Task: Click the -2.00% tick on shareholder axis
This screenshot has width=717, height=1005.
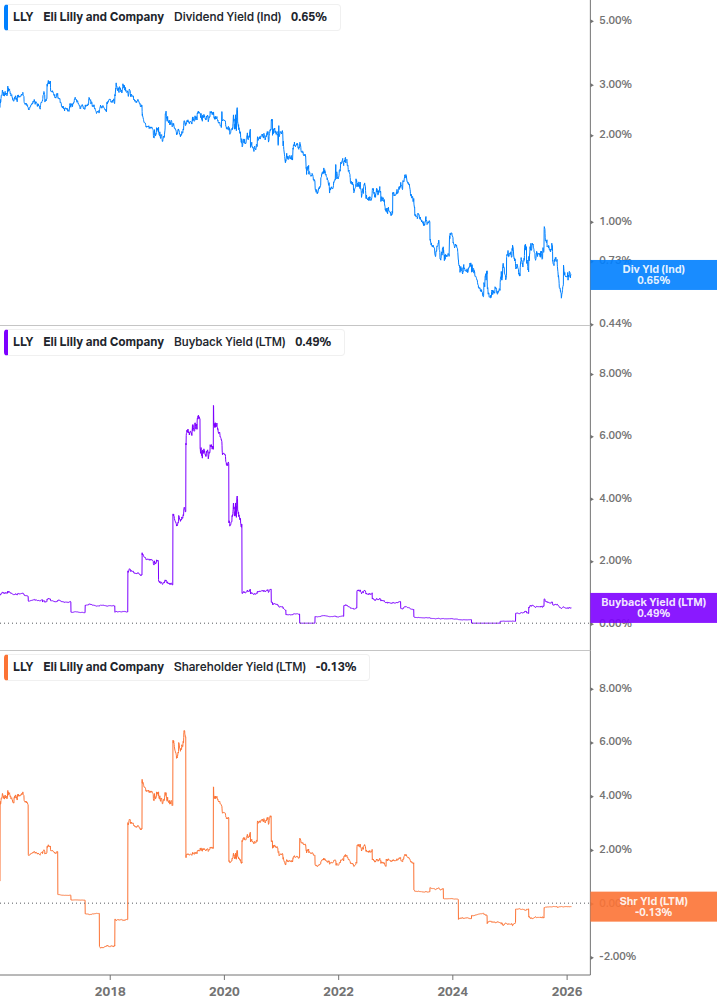Action: coord(617,956)
